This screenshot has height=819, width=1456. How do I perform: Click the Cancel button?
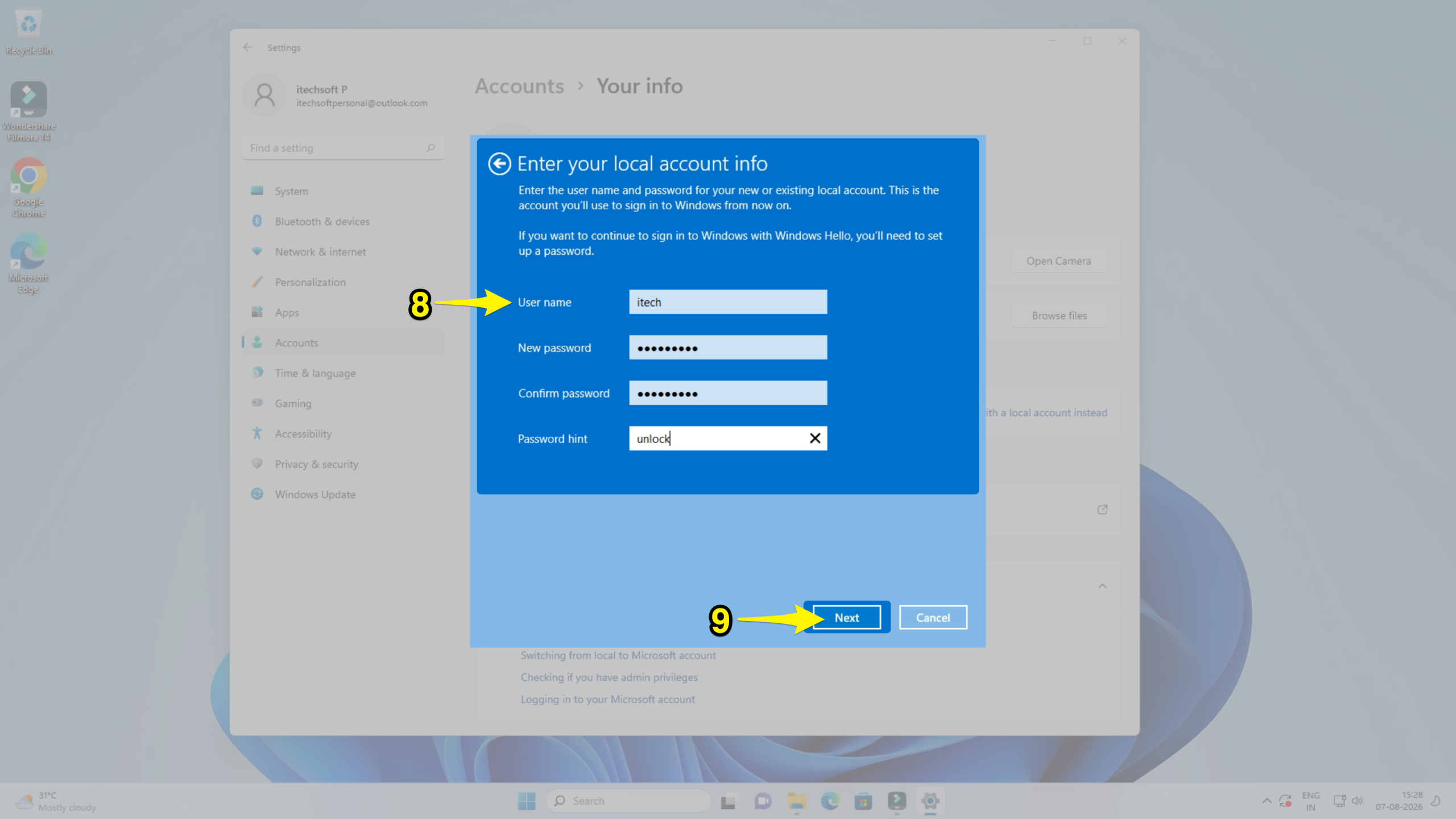click(933, 618)
